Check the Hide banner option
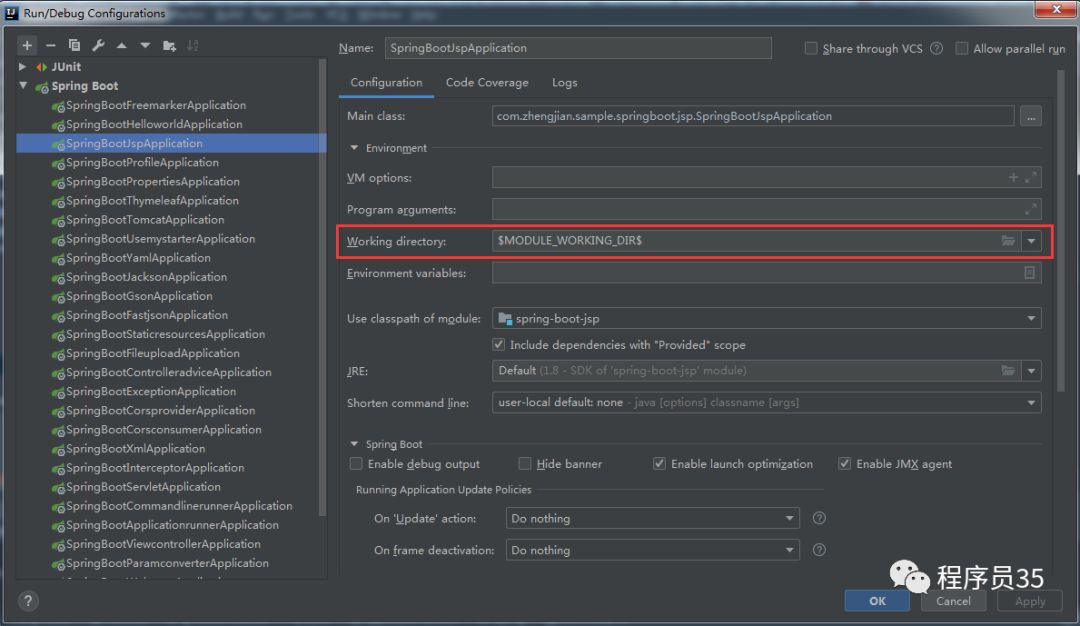Screen dimensions: 1080x626 point(525,463)
